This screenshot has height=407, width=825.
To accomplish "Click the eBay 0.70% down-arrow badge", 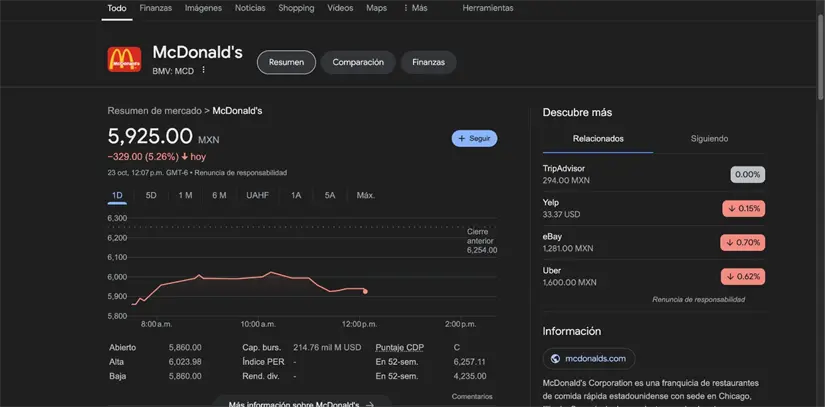I will [742, 242].
